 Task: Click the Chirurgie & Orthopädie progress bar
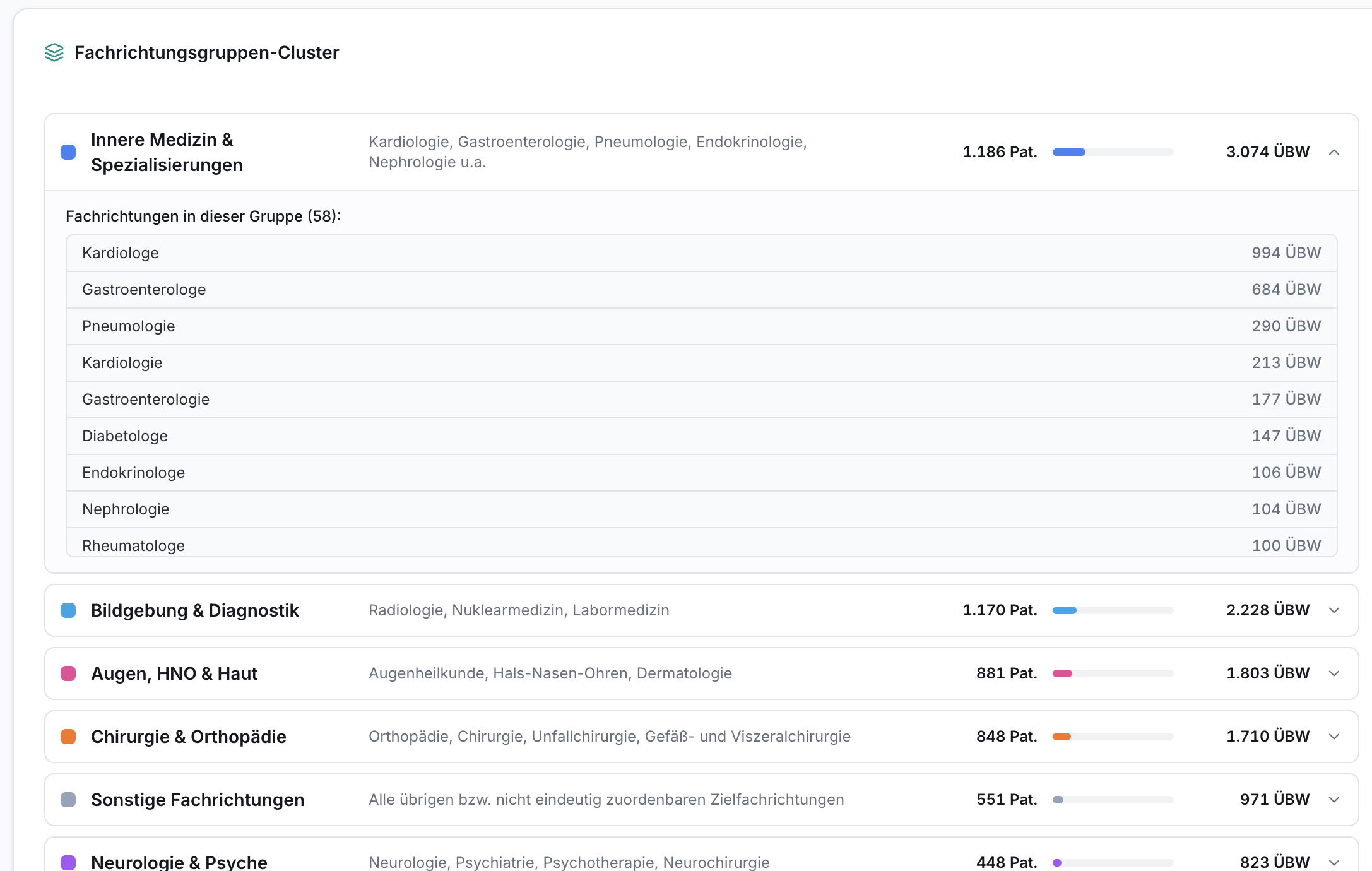coord(1113,737)
